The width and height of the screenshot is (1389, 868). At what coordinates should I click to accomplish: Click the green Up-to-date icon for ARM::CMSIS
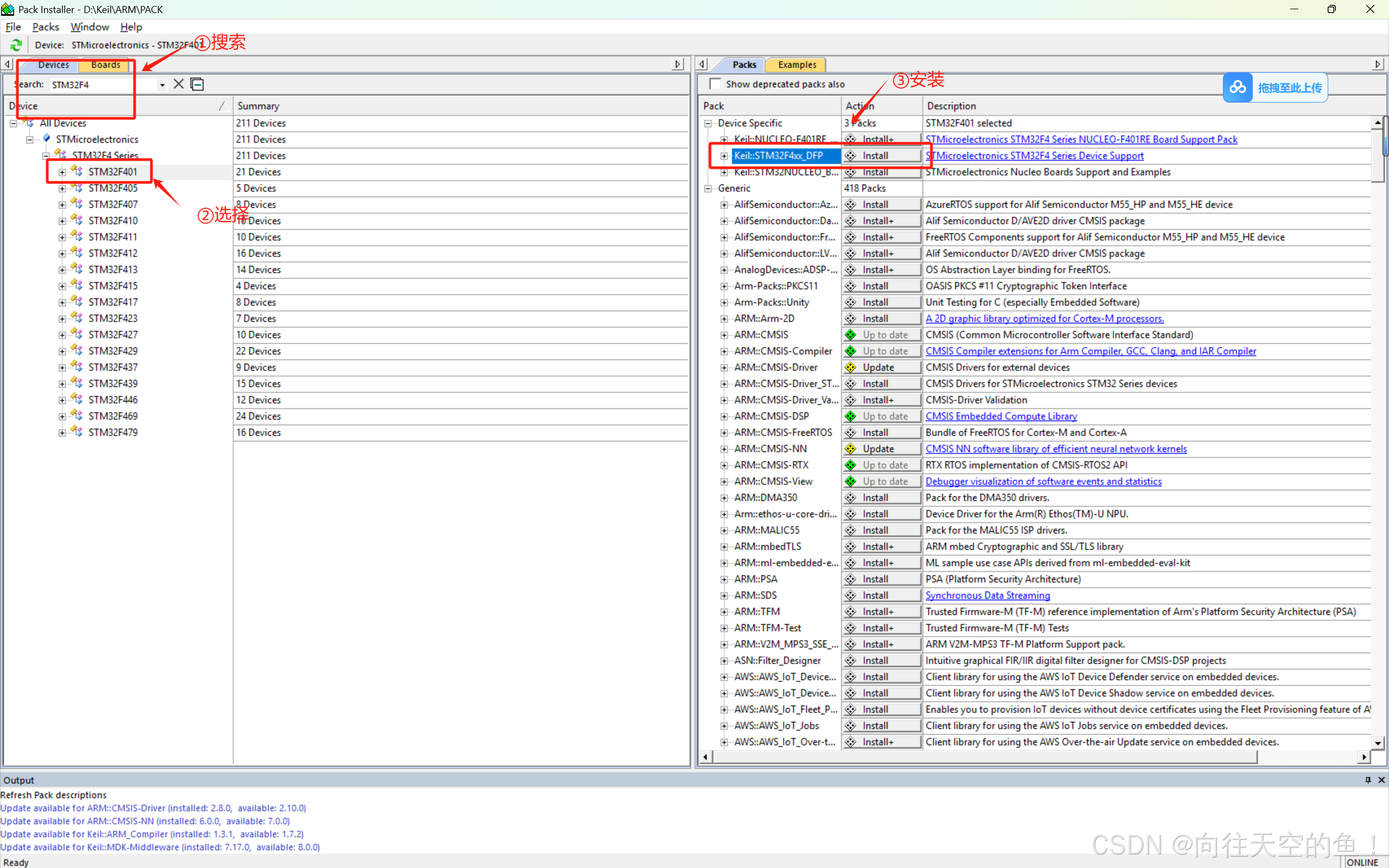[x=851, y=335]
